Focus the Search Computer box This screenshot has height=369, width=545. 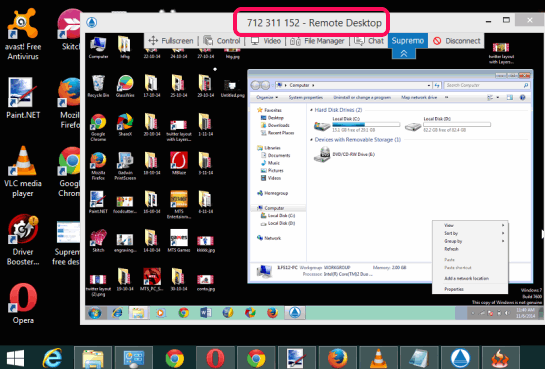tap(487, 85)
